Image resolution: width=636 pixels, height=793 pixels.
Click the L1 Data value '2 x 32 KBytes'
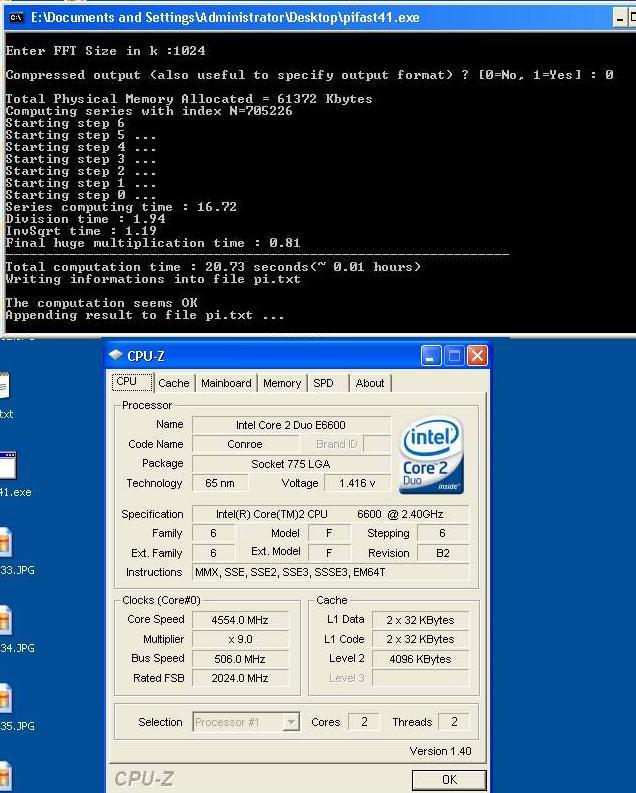pos(420,620)
